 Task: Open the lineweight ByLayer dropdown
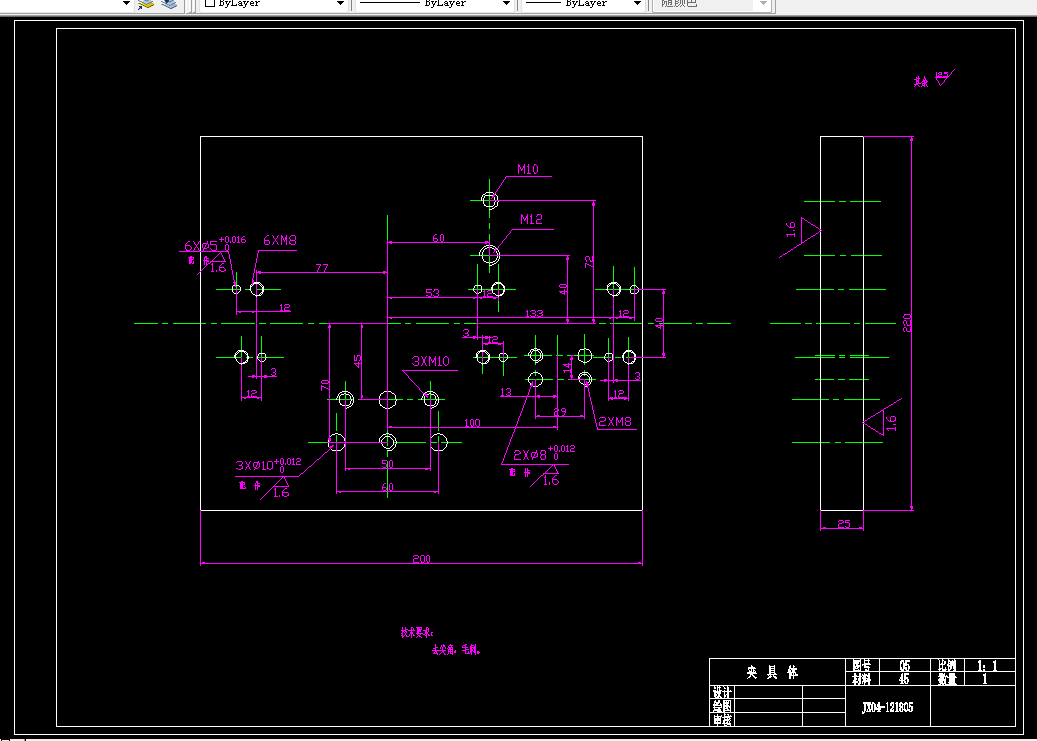(x=638, y=4)
